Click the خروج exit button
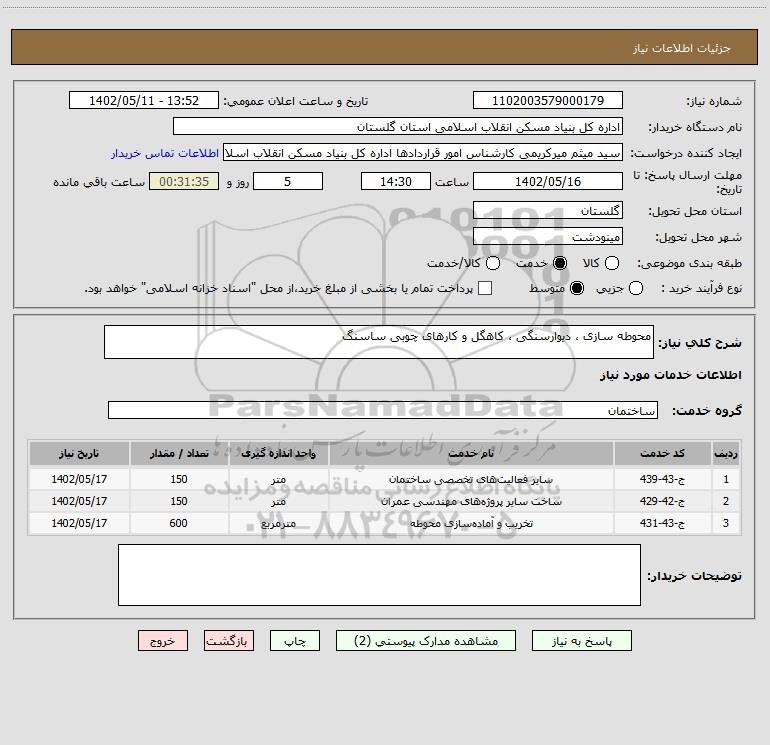The image size is (770, 745). pos(163,641)
